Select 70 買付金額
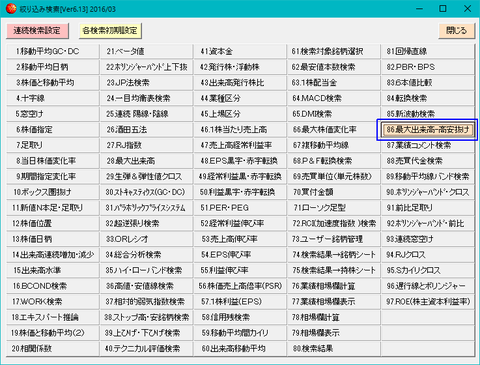Screen dimensions: 480x365 (x=334, y=192)
